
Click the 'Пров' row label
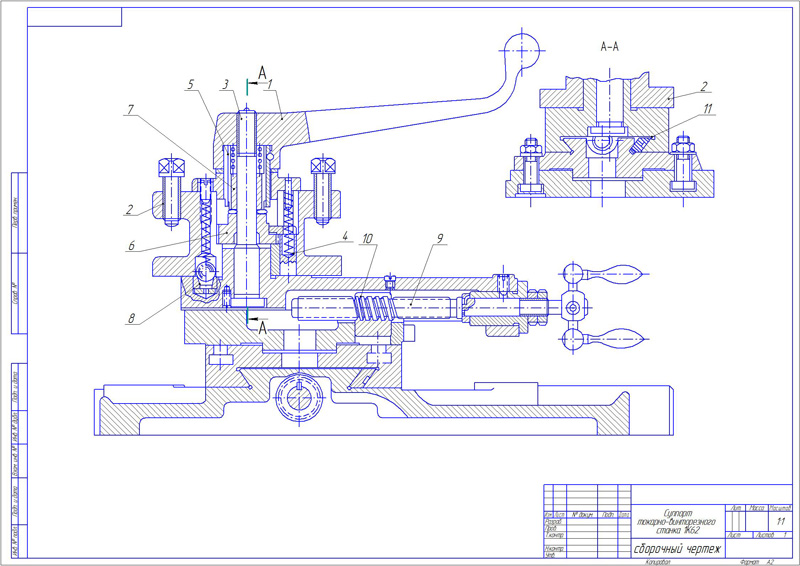point(551,529)
